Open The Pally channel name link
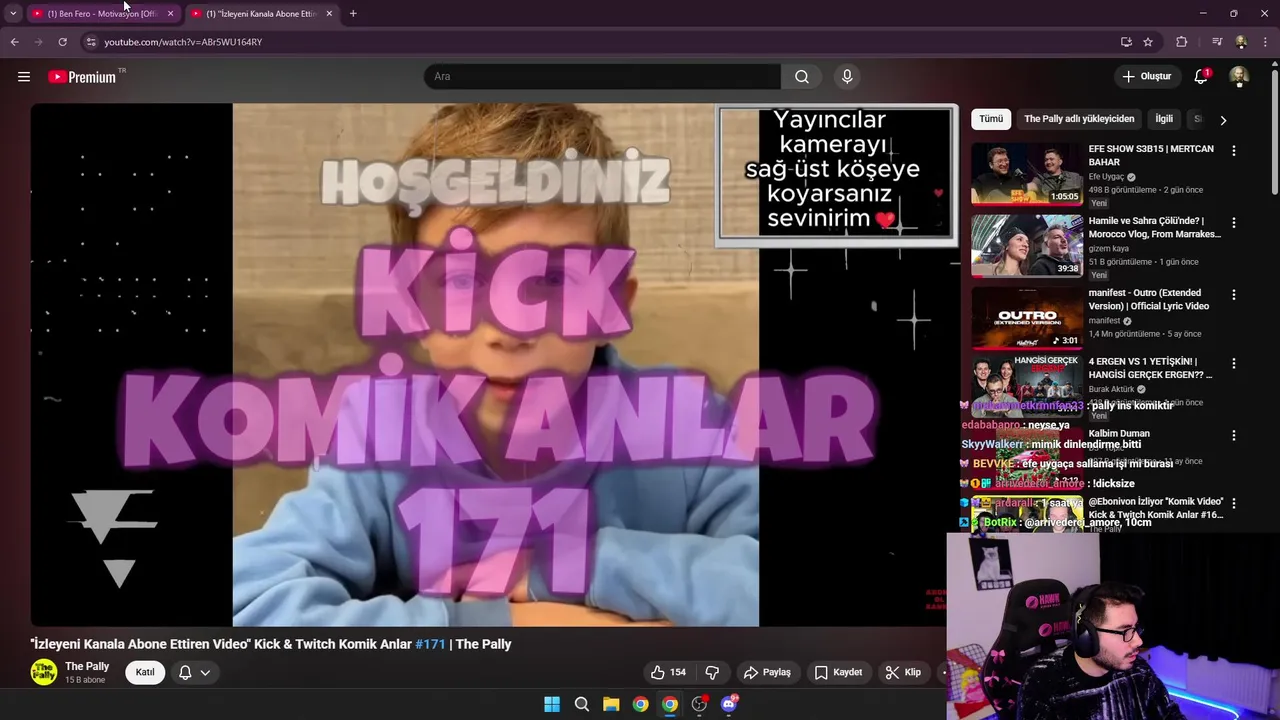Screen dimensions: 1280x720 click(x=87, y=666)
